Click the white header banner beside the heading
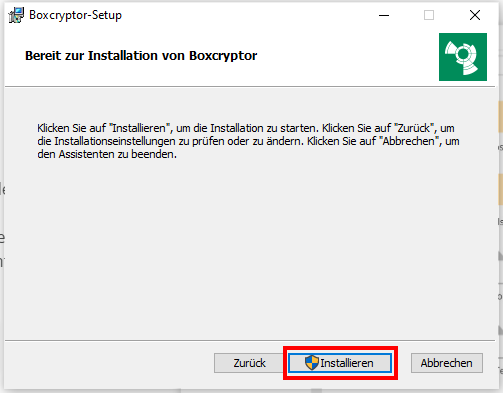Screen dimensions: 503x393 tap(347, 56)
